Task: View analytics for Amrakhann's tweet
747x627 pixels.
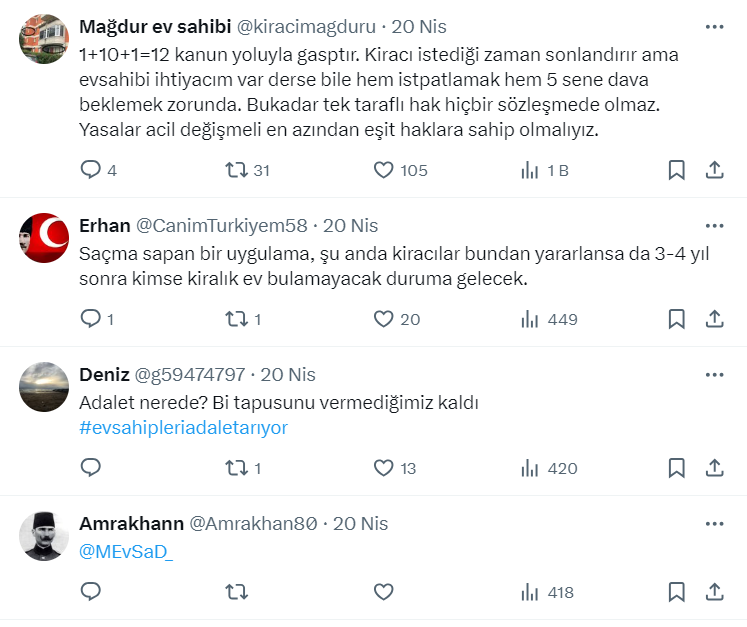Action: point(531,592)
